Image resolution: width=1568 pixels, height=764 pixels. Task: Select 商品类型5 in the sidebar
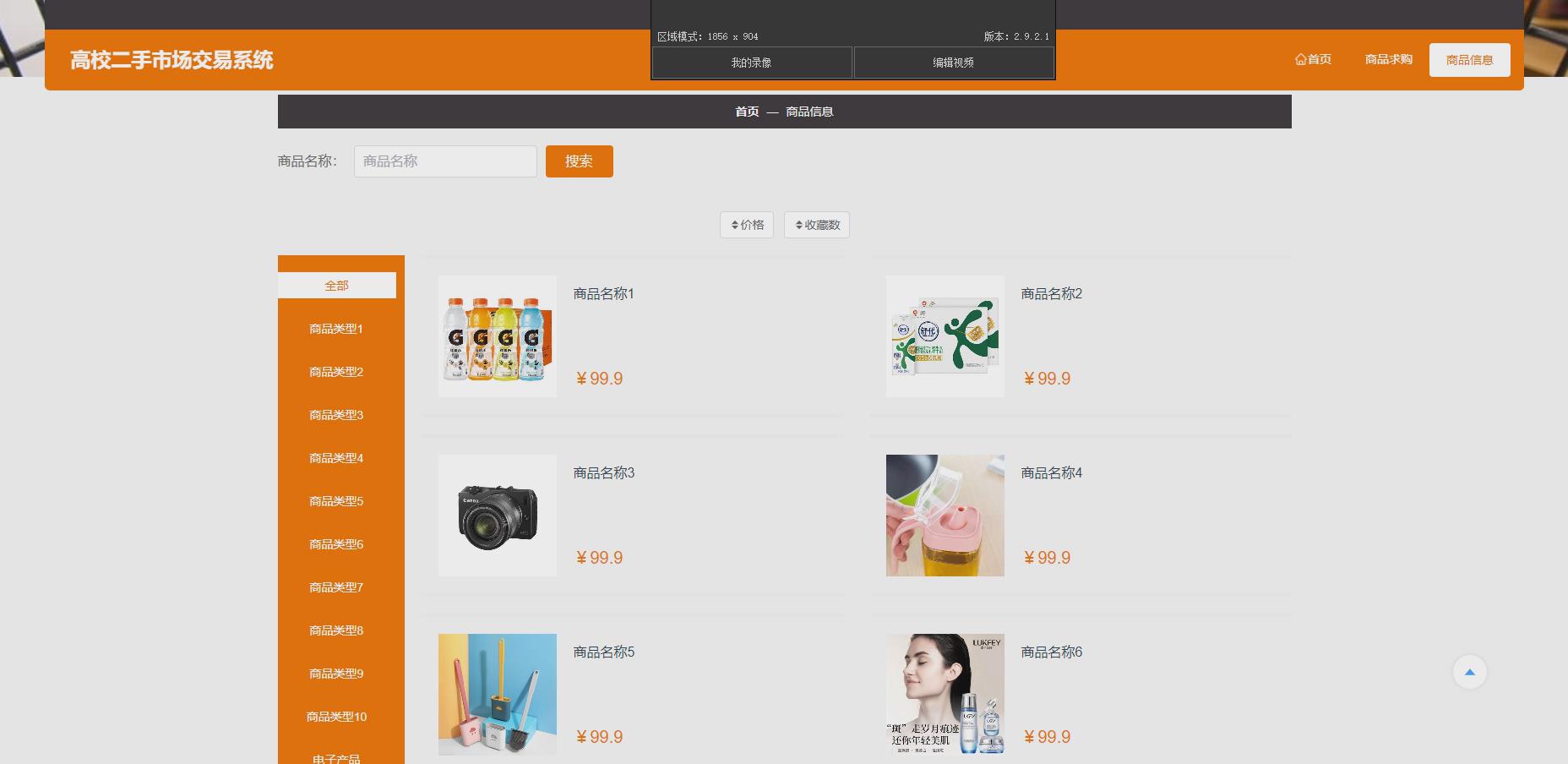click(x=335, y=501)
